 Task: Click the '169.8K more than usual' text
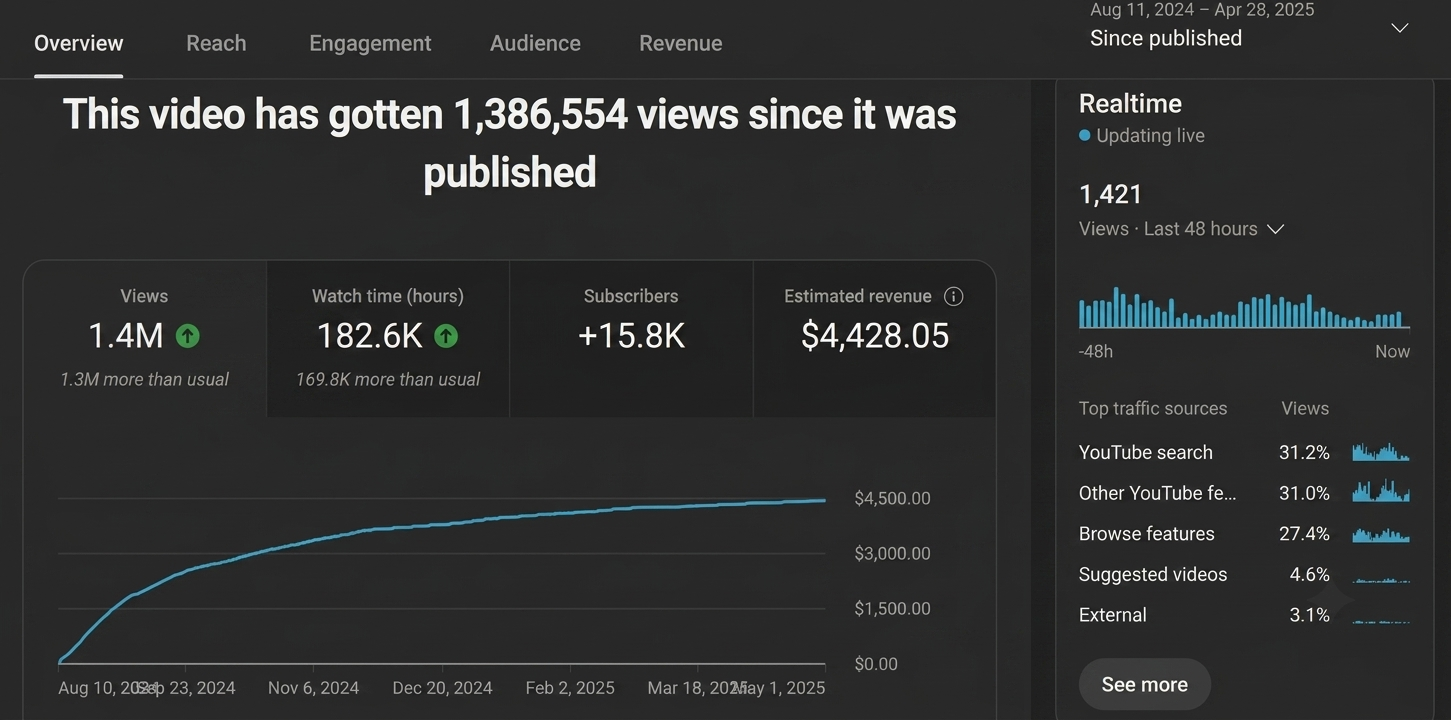point(388,379)
